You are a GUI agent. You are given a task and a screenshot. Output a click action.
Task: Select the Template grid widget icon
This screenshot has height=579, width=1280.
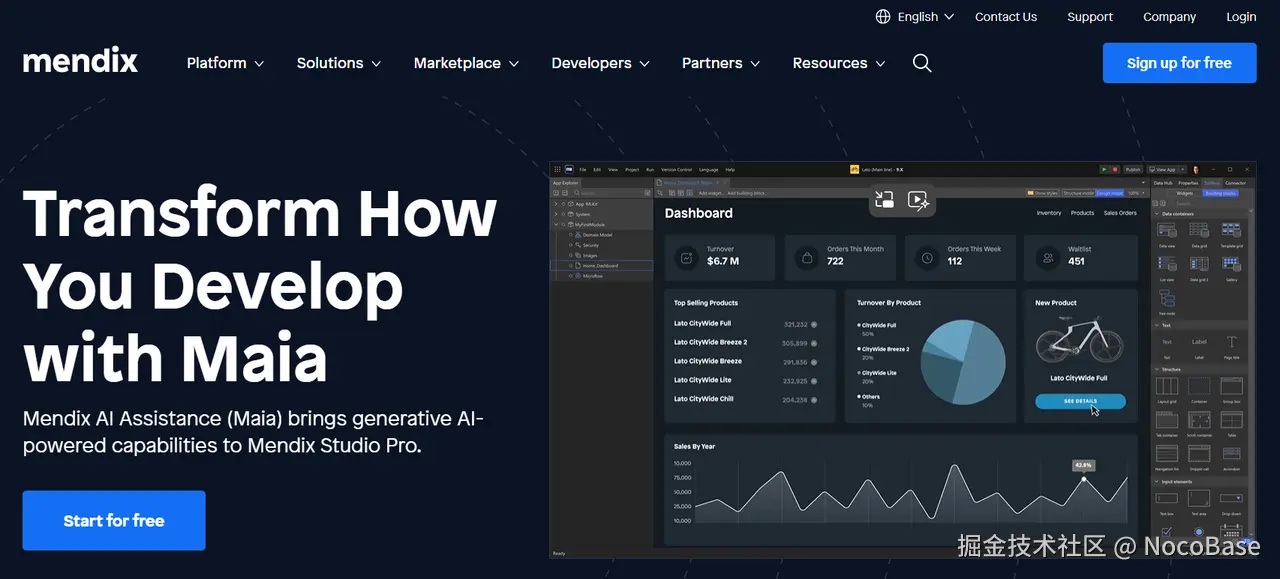pos(1232,230)
